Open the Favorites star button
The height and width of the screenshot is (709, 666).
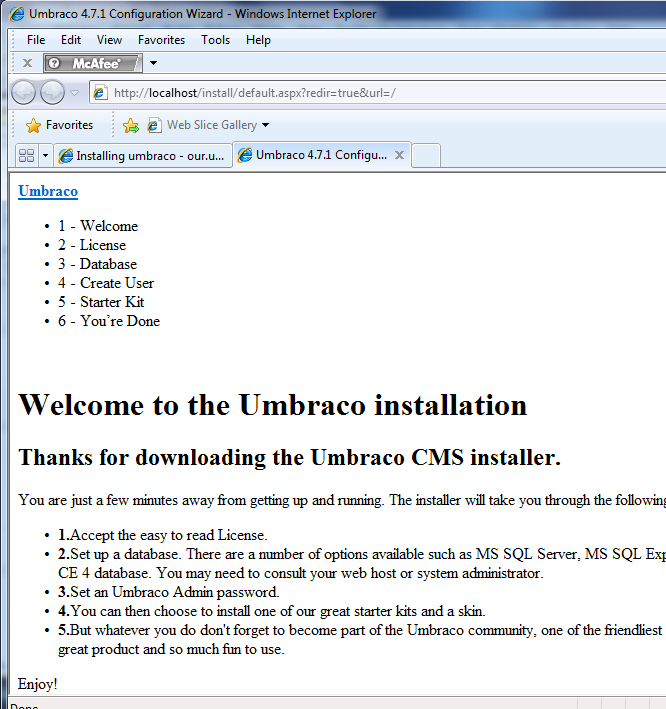pyautogui.click(x=59, y=125)
